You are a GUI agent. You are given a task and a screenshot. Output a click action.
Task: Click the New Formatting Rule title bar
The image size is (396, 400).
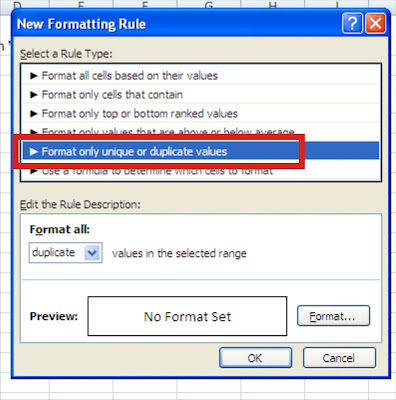[x=177, y=24]
